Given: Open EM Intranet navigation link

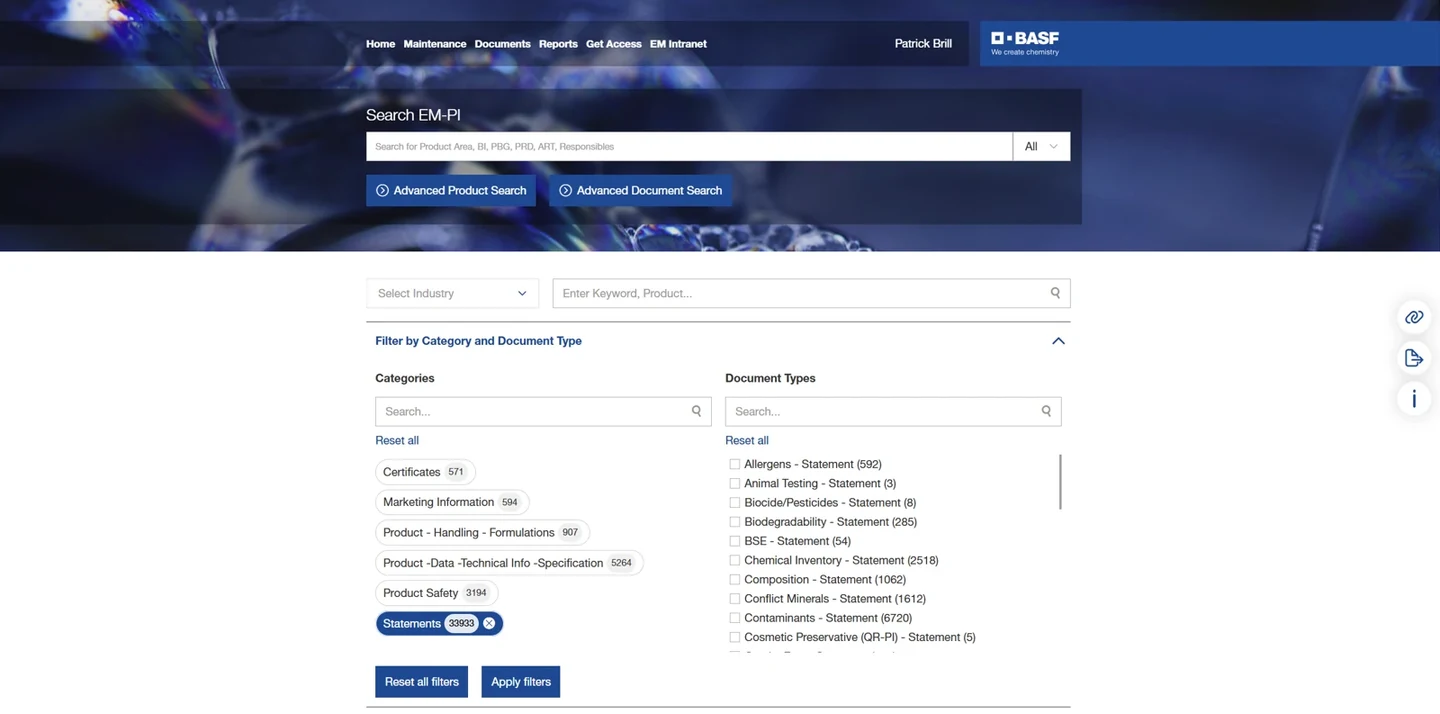Looking at the screenshot, I should click(x=678, y=44).
